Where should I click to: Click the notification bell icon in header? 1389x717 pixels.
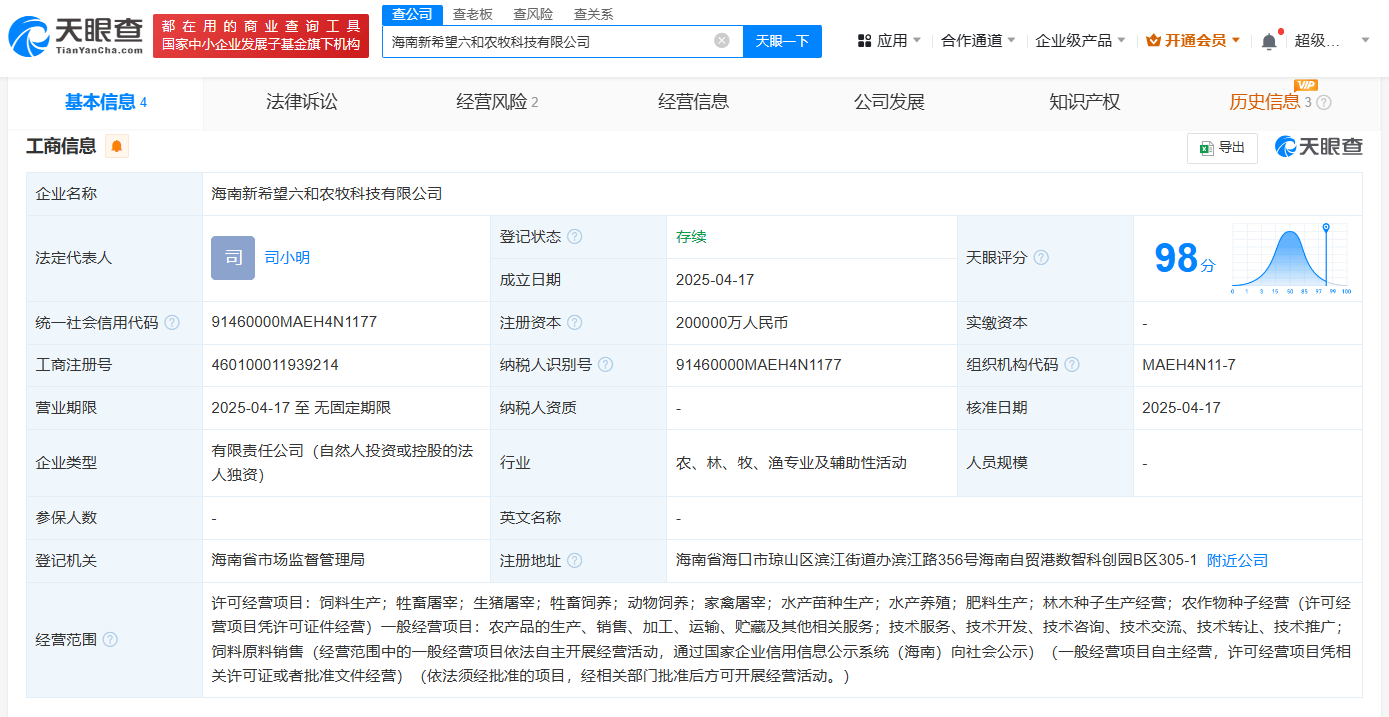point(1269,41)
